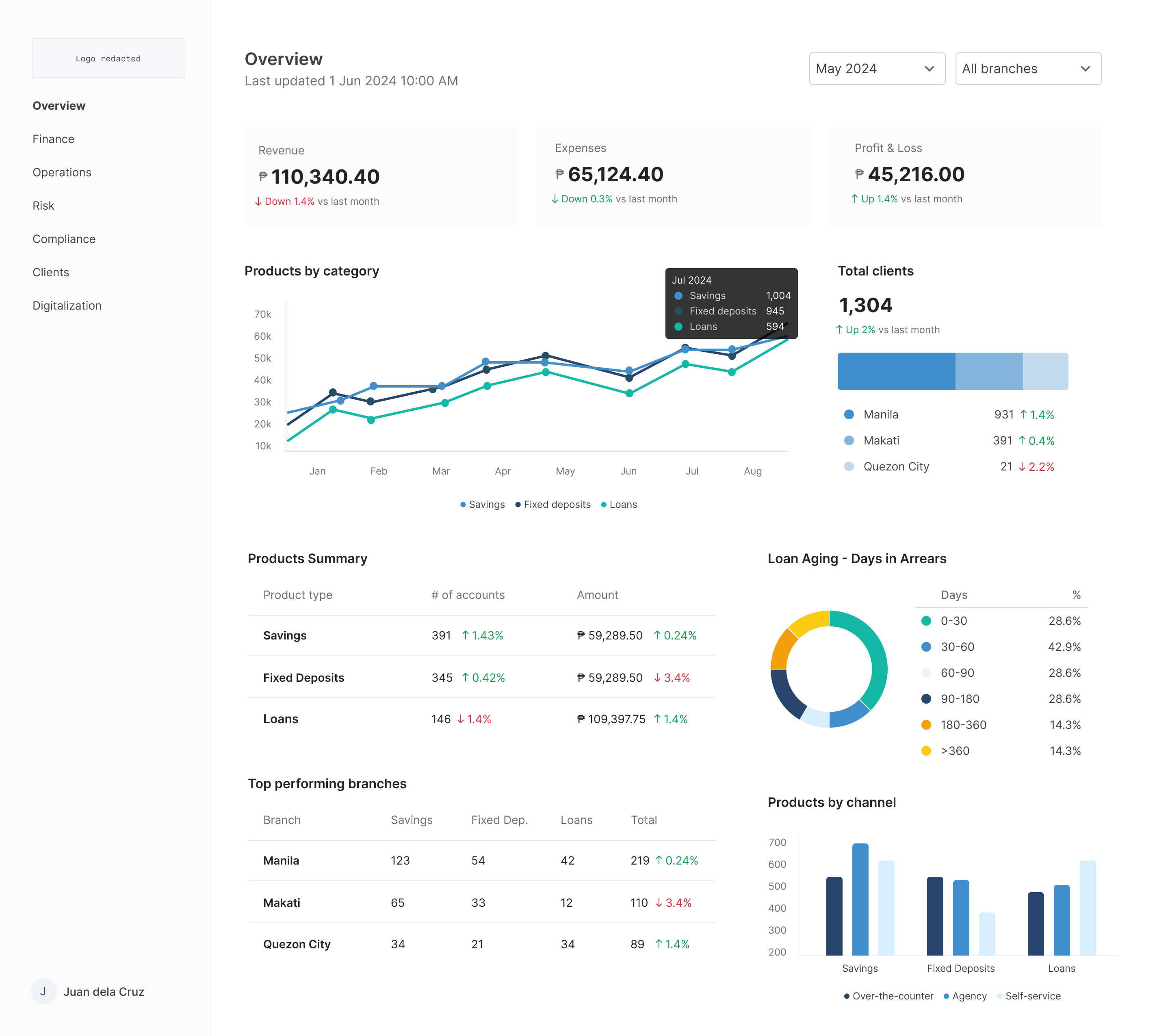The width and height of the screenshot is (1170, 1036).
Task: Click the Makati segment of clients bar
Action: pyautogui.click(x=988, y=371)
